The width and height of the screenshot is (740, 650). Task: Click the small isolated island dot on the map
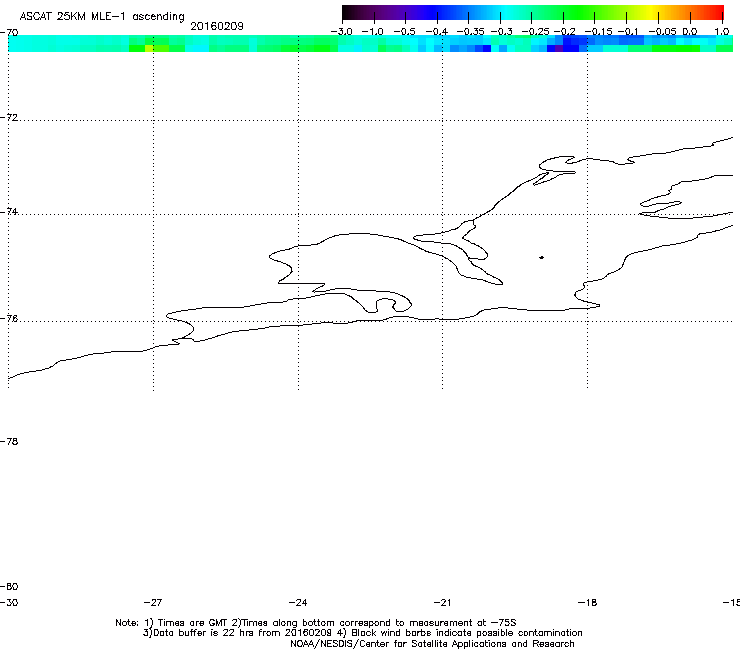click(541, 257)
